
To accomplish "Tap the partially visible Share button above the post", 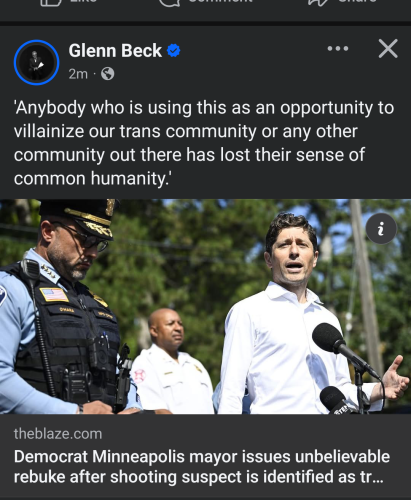I will (343, 2).
